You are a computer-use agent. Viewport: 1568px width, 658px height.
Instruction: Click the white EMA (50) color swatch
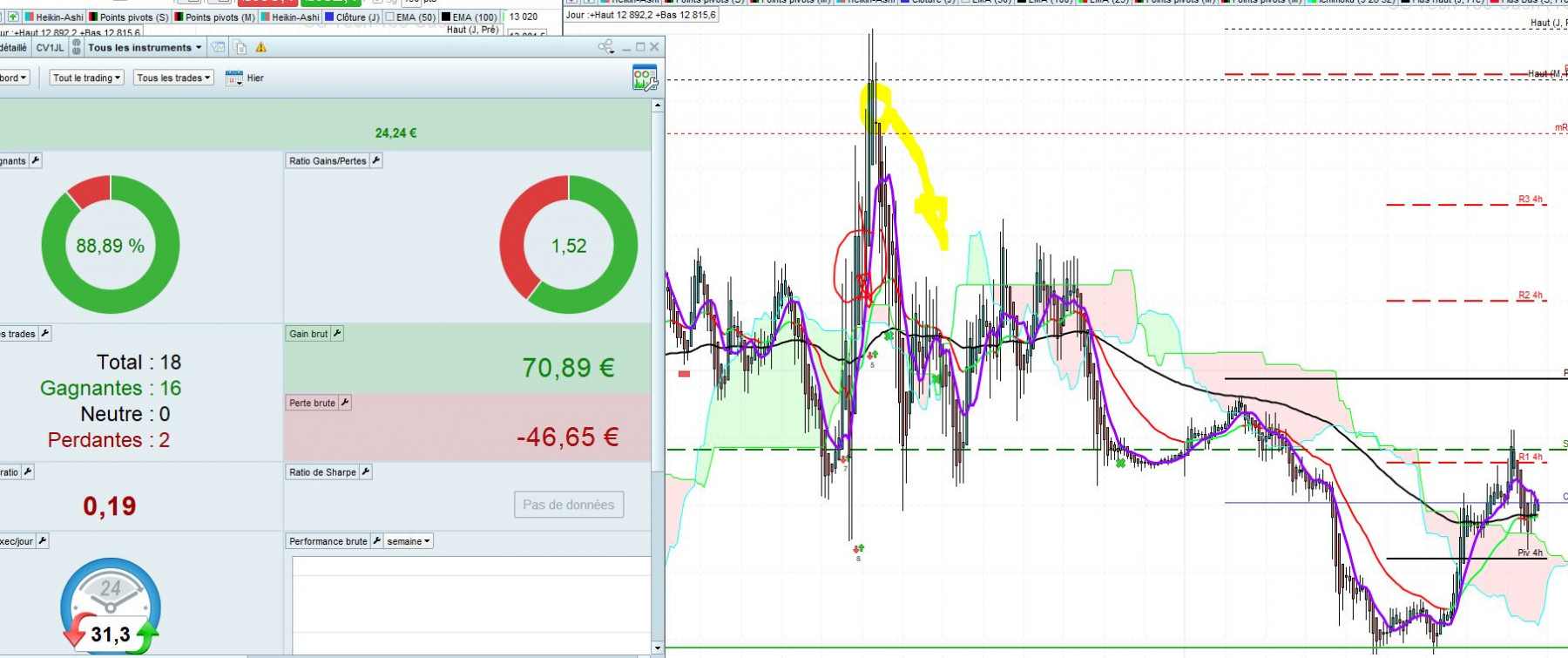click(x=389, y=17)
